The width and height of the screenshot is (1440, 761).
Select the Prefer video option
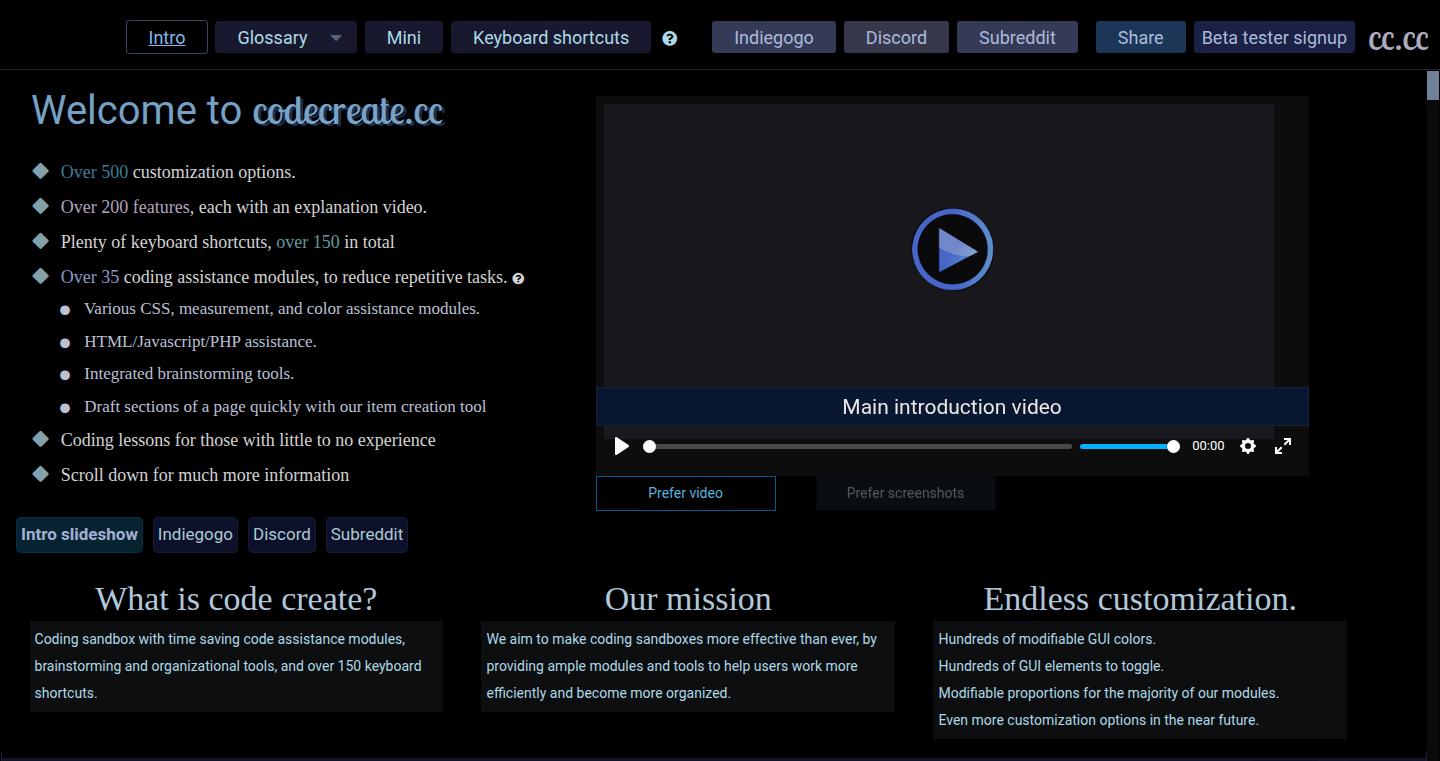click(686, 493)
